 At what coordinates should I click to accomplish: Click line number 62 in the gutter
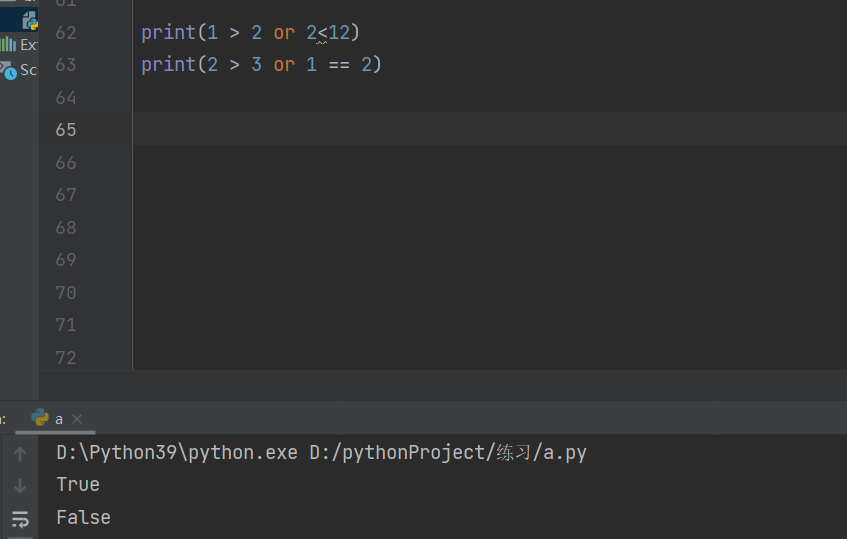pos(66,33)
